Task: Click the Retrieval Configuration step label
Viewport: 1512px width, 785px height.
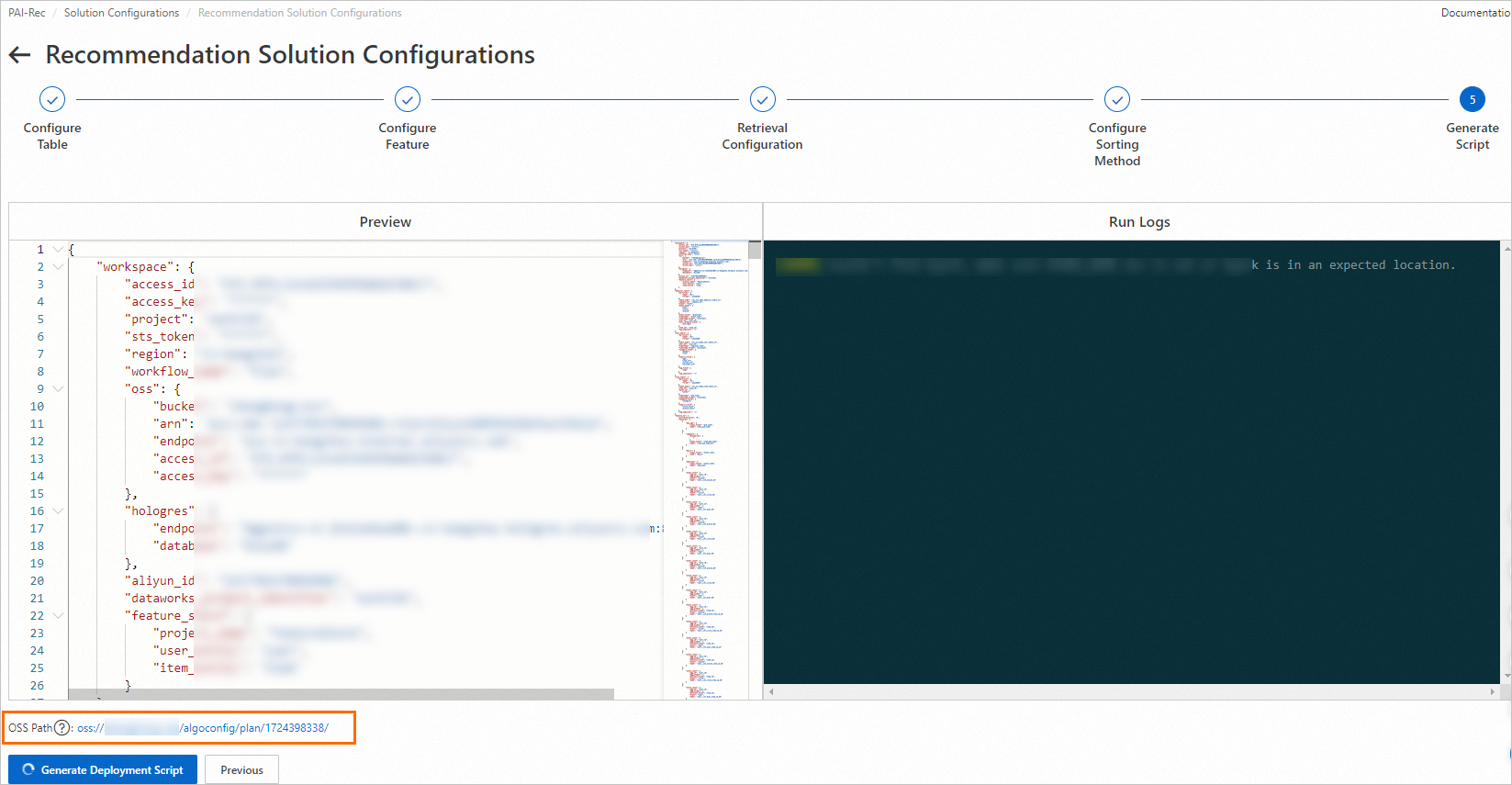Action: click(763, 136)
